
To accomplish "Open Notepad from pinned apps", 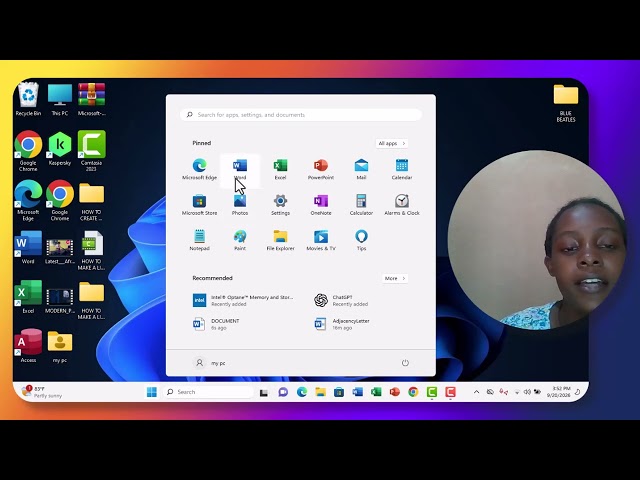I will pyautogui.click(x=199, y=240).
